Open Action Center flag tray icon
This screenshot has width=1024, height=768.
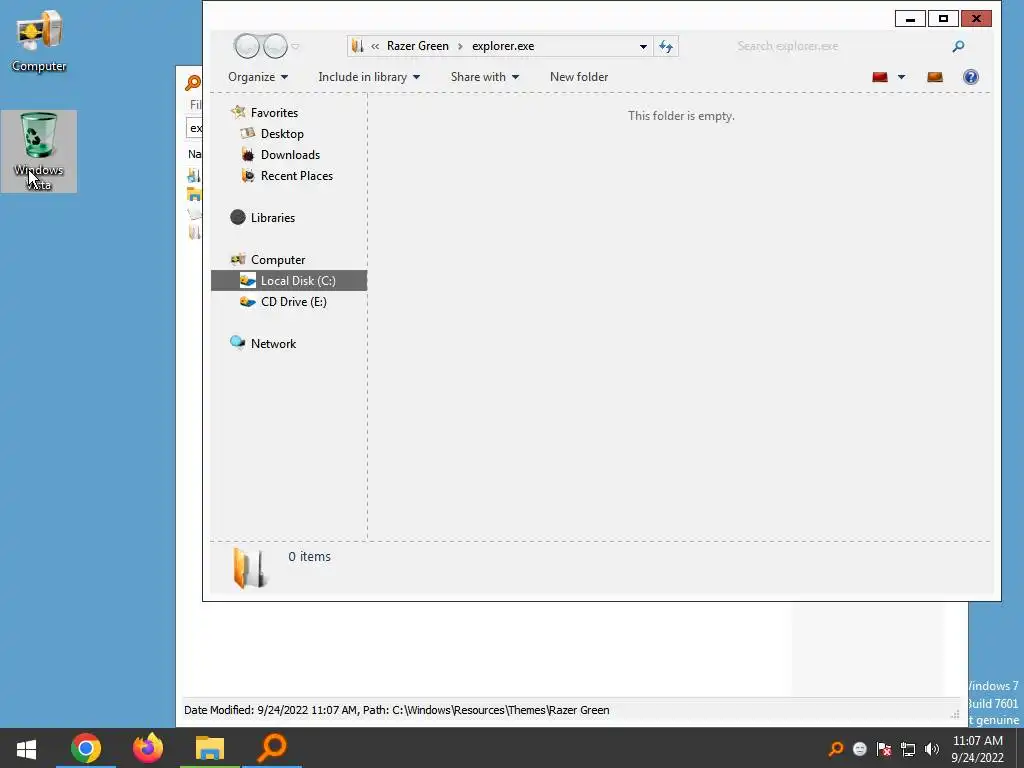(884, 749)
